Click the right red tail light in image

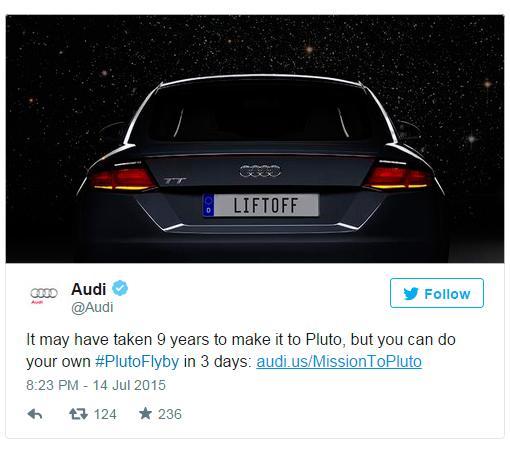tap(398, 178)
